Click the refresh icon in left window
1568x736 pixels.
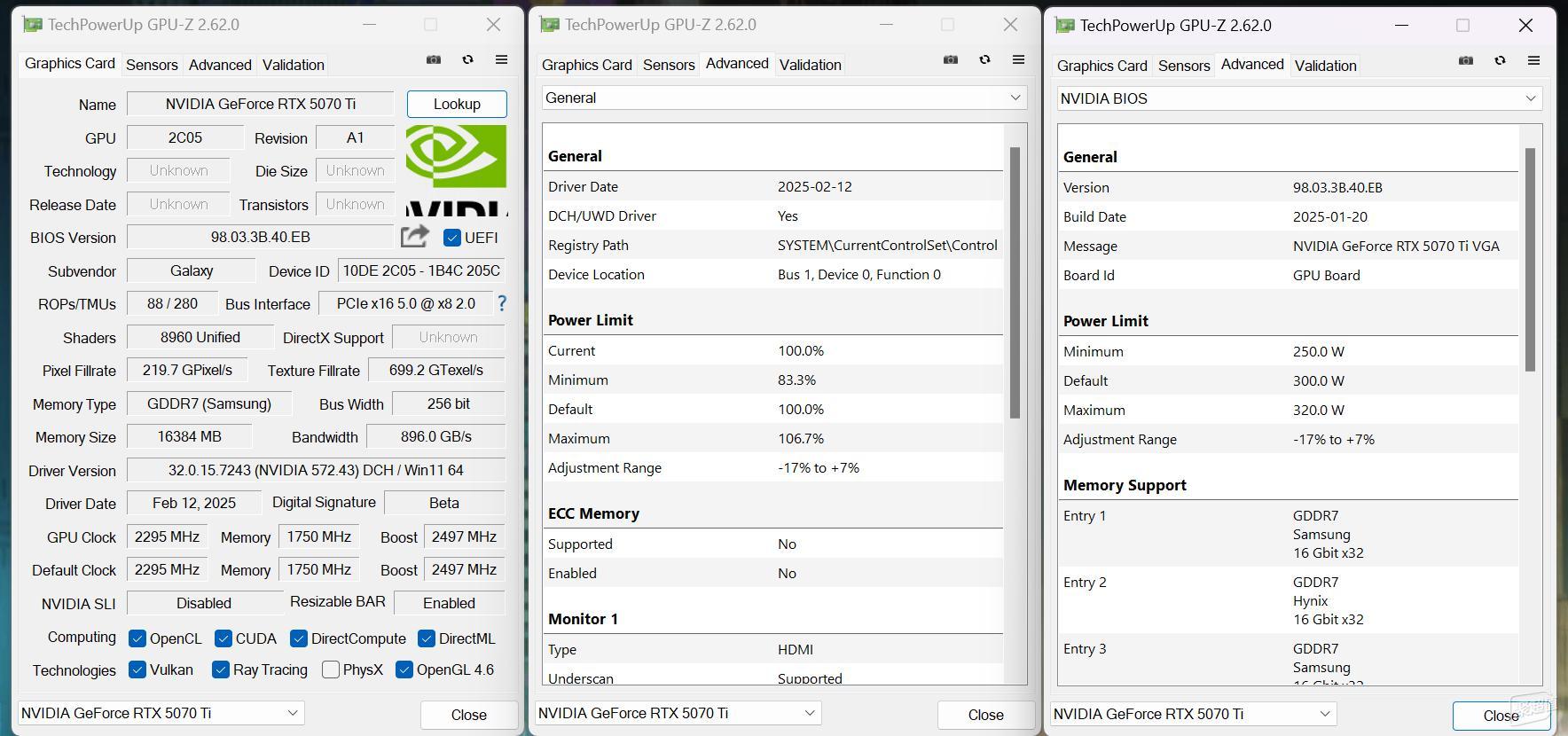(x=467, y=60)
